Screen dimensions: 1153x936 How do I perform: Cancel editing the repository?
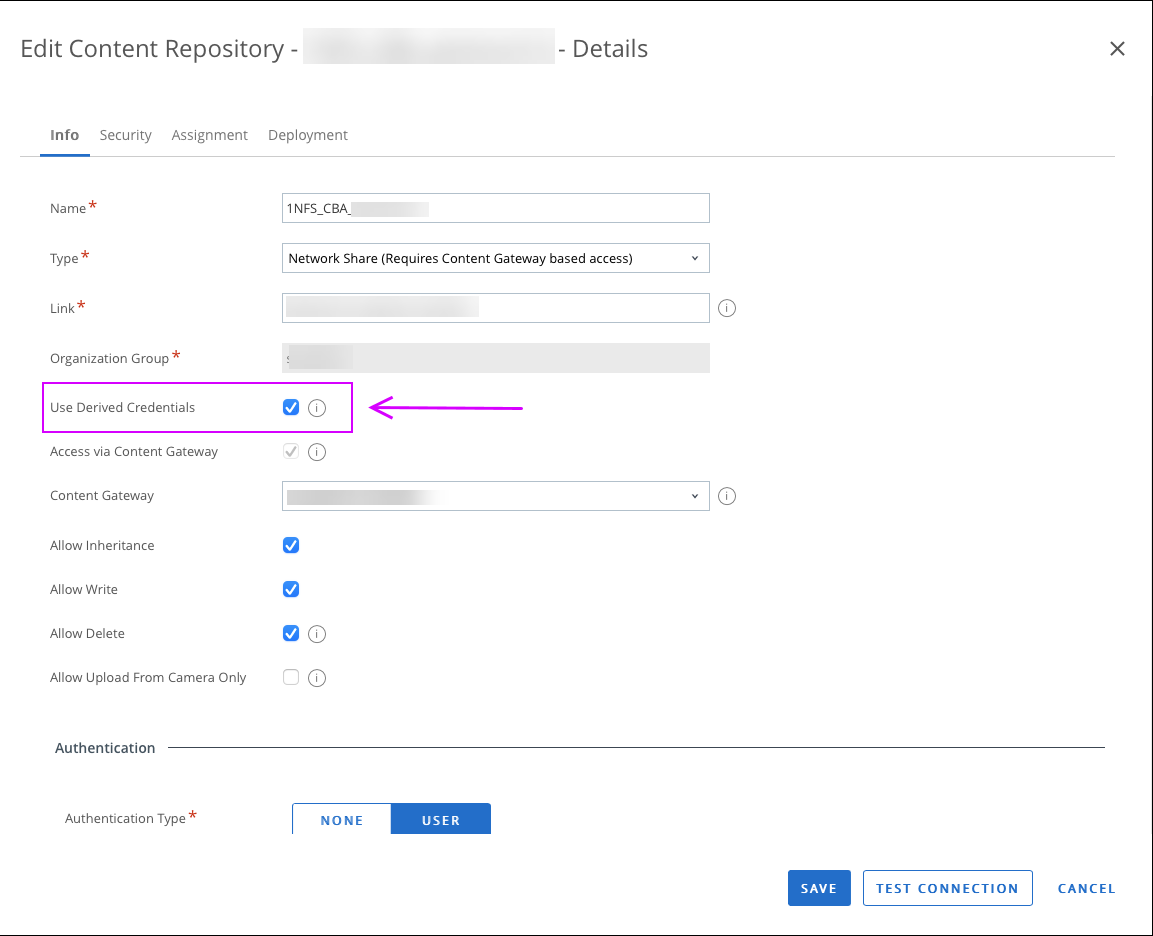[x=1086, y=888]
